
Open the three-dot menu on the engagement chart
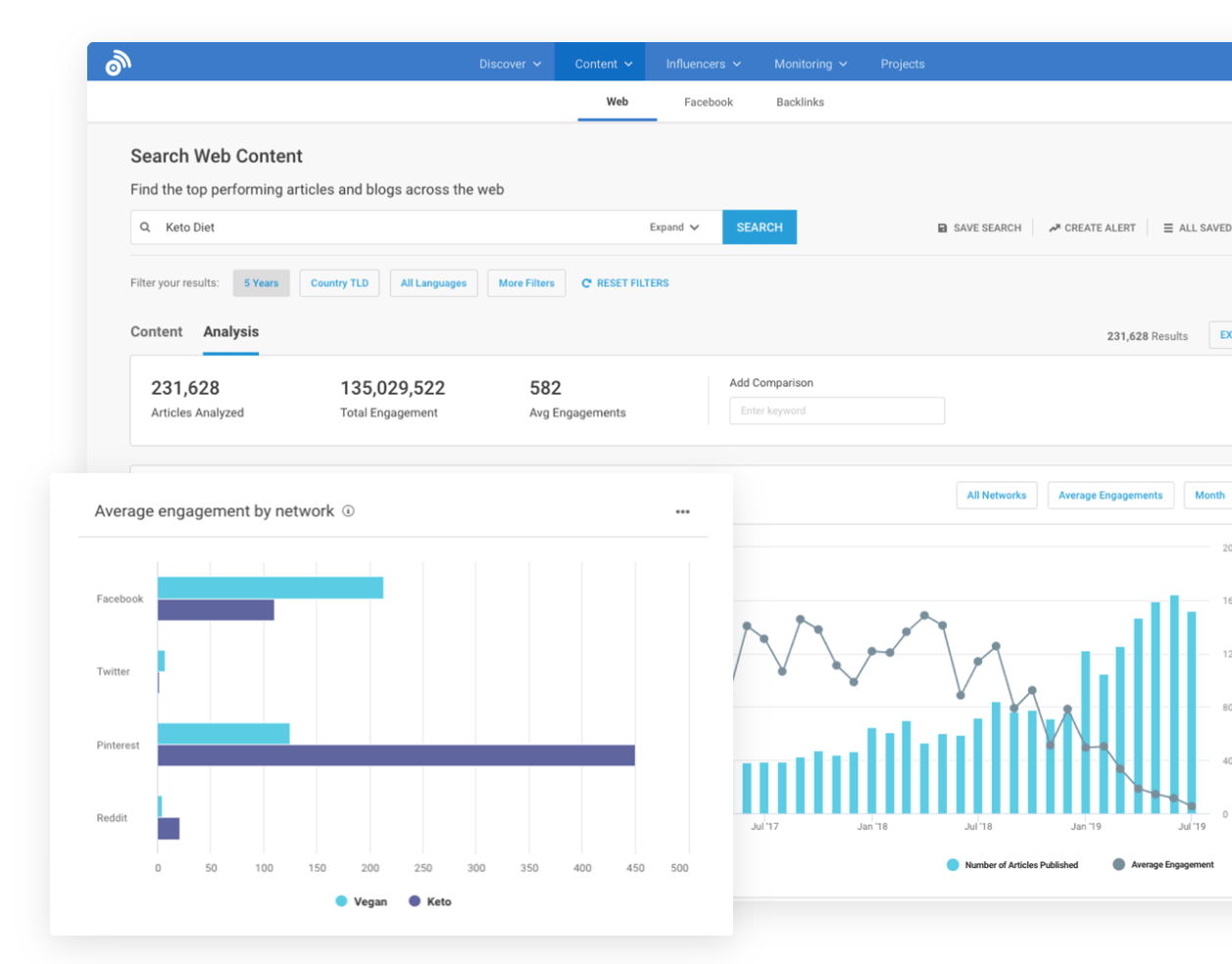click(x=682, y=511)
